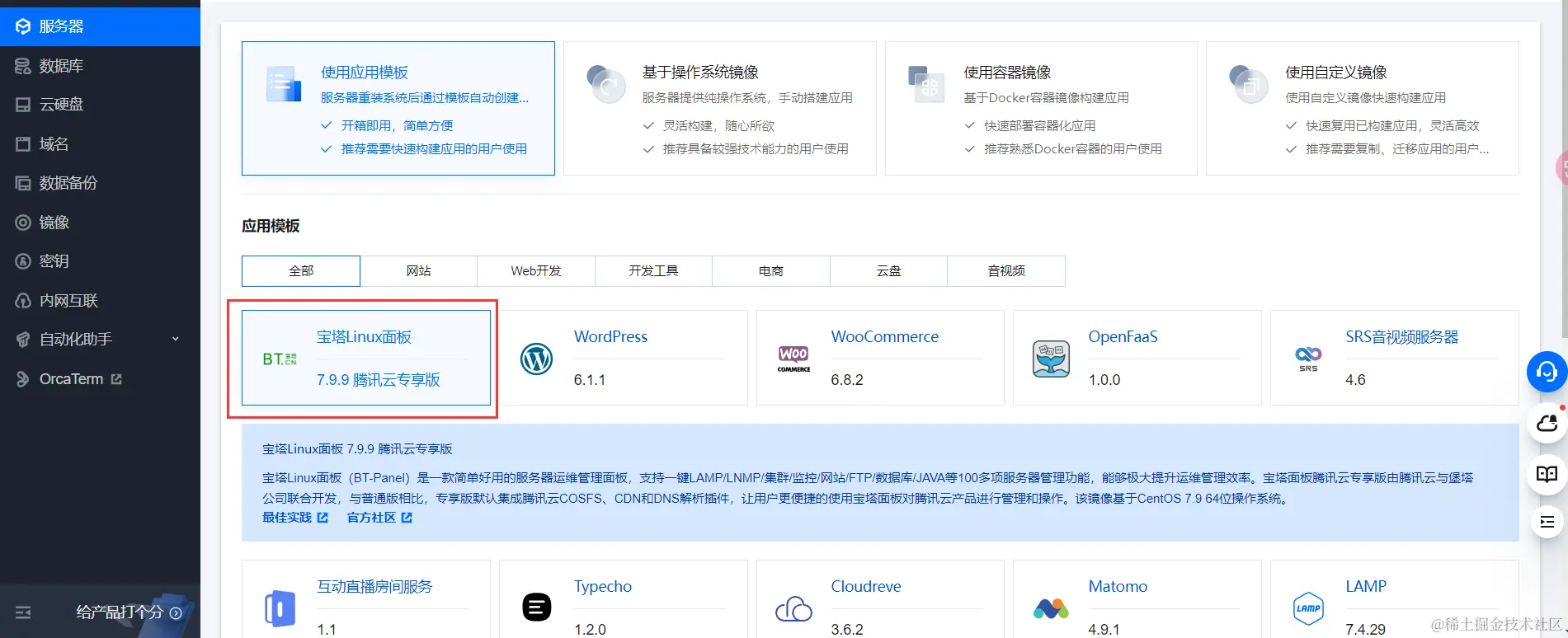Open customer support headset button

tap(1547, 373)
